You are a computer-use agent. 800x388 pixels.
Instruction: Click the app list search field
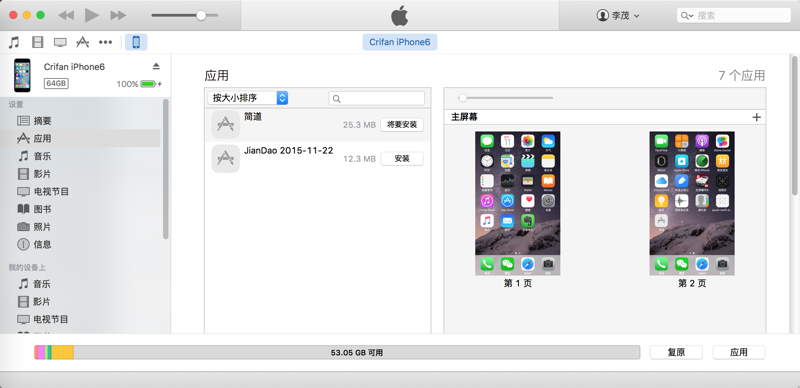tap(377, 99)
